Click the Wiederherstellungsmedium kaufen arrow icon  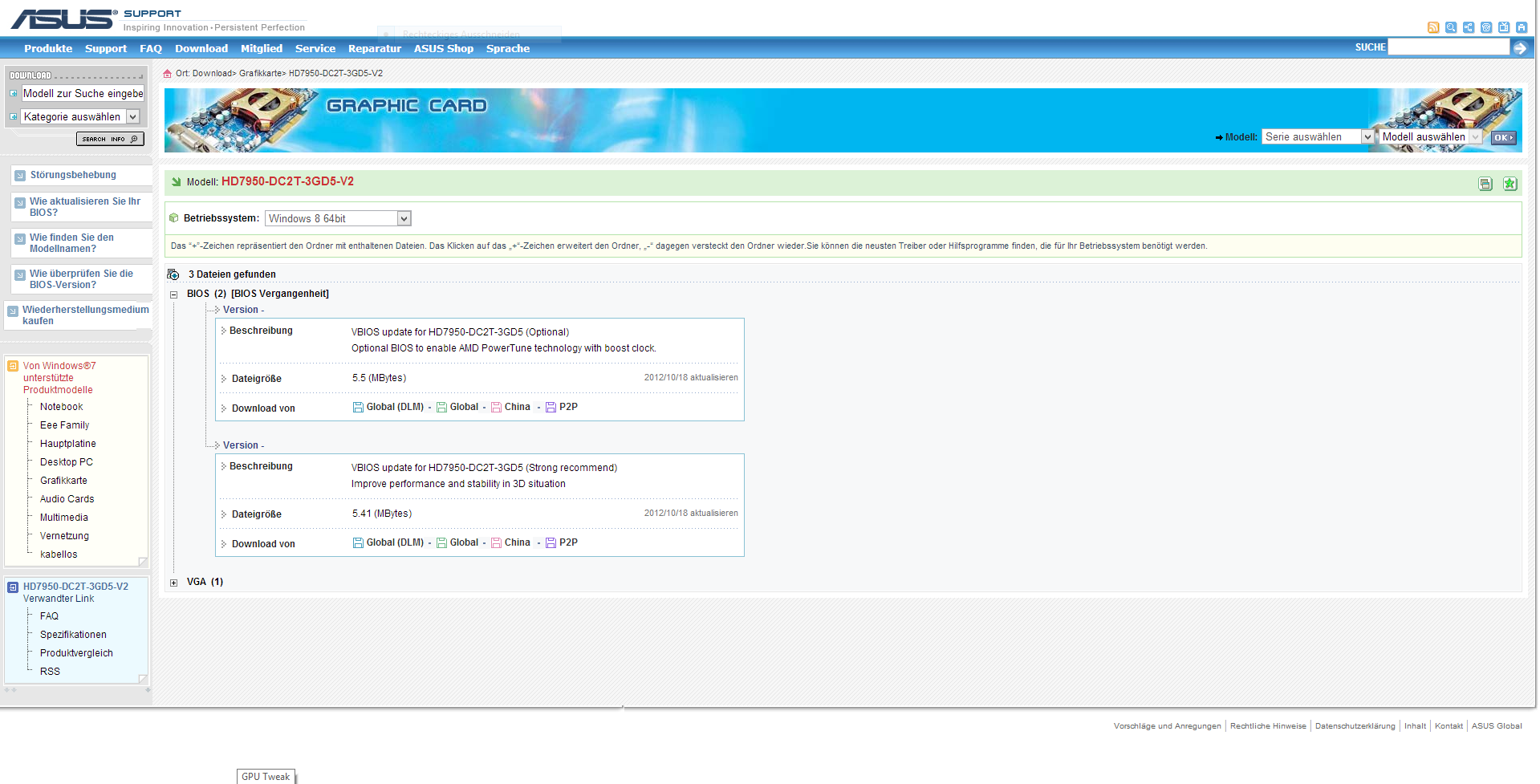pos(13,311)
